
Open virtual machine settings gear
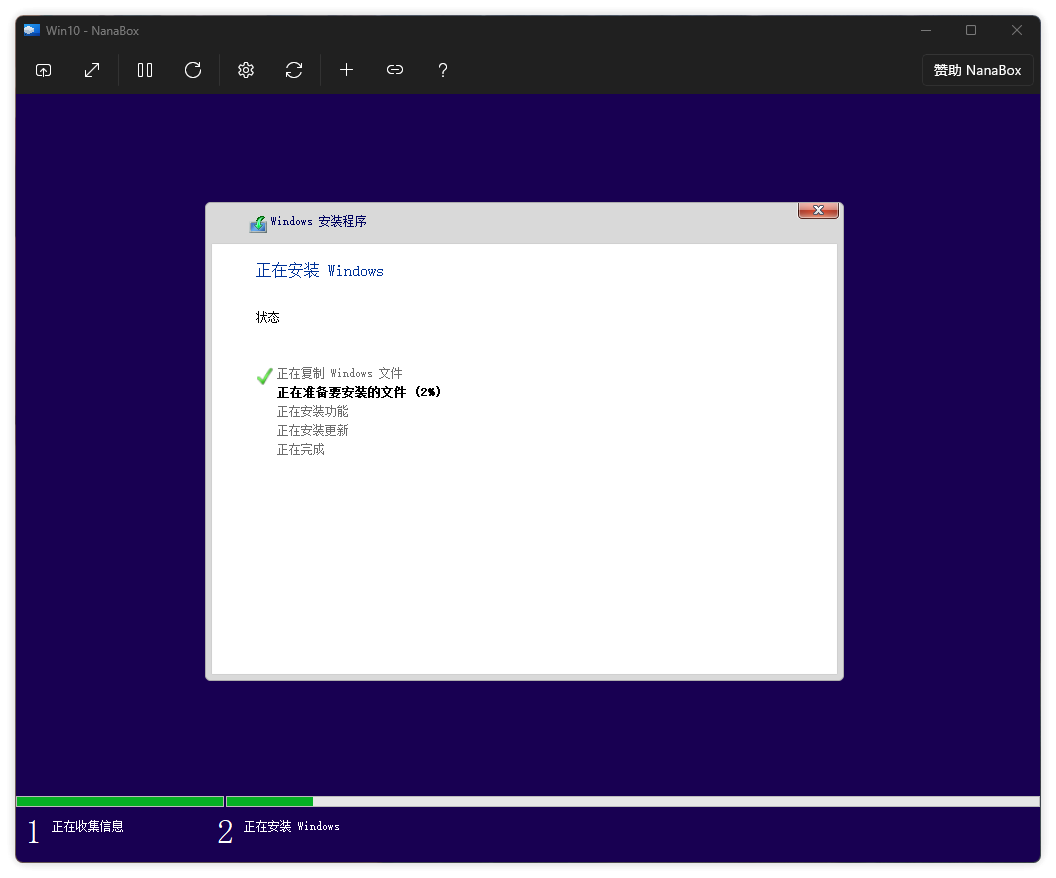pyautogui.click(x=246, y=70)
